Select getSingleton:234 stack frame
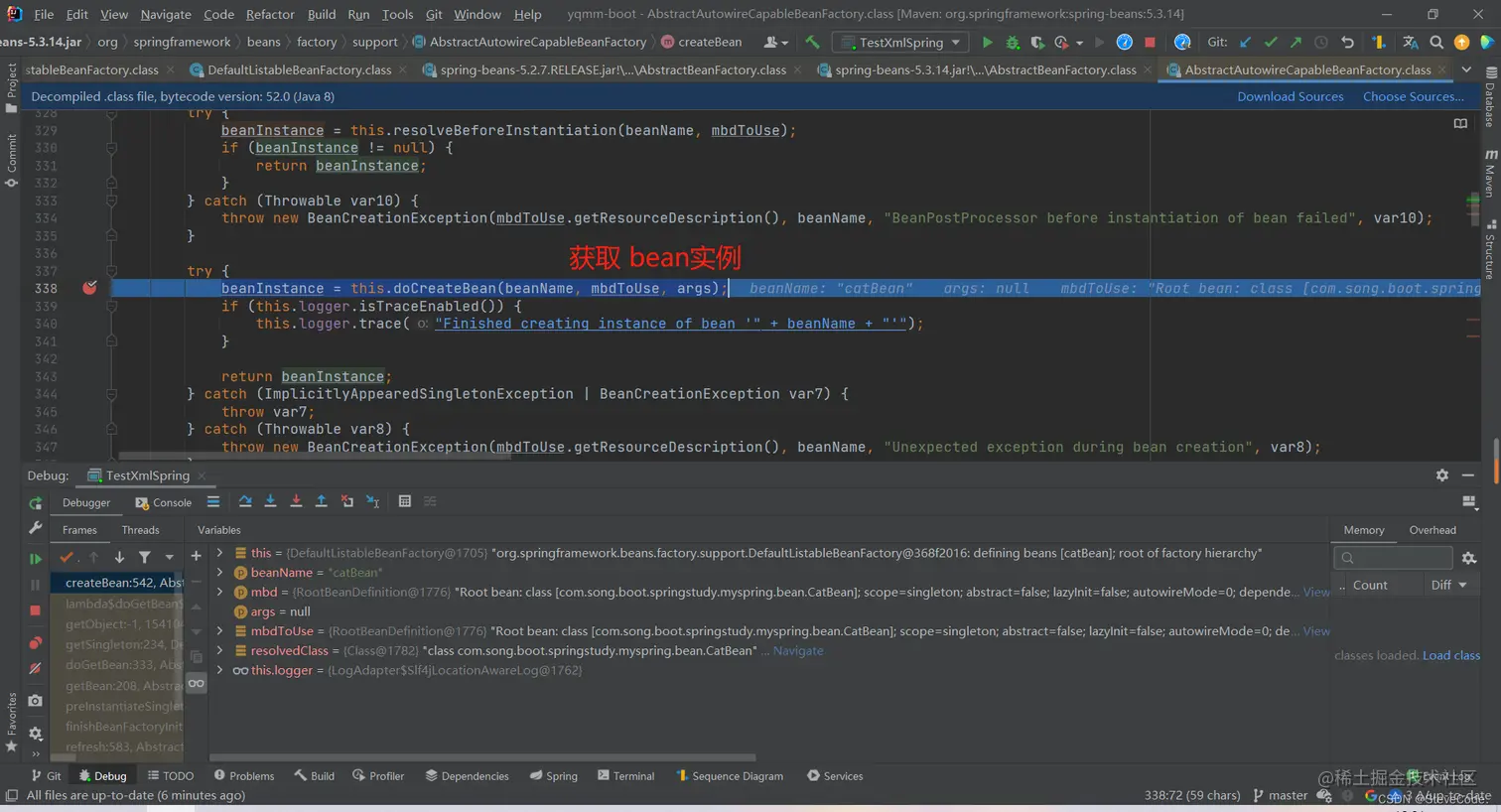Viewport: 1501px width, 812px height. pyautogui.click(x=123, y=644)
